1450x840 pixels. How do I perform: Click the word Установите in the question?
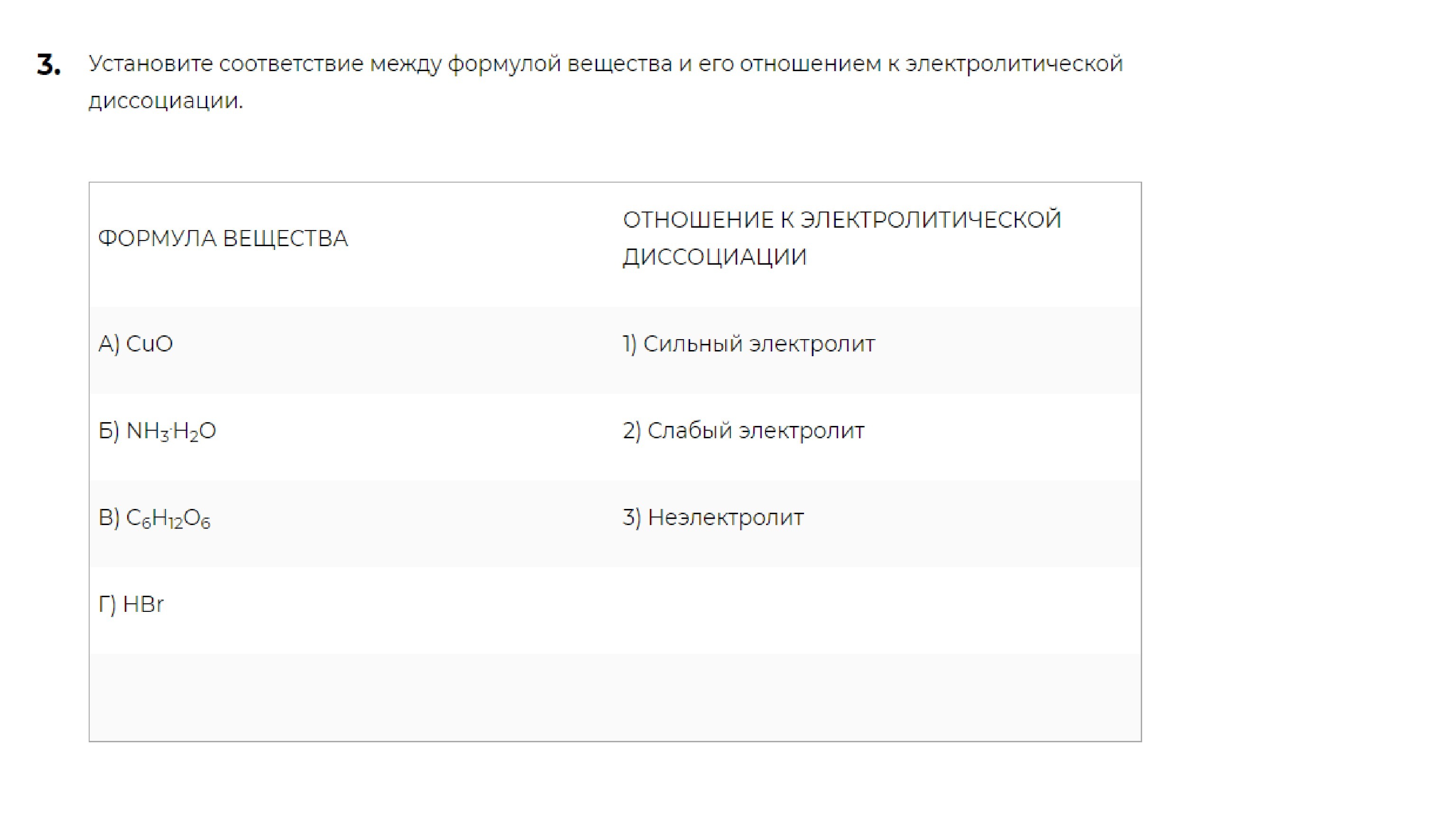click(x=151, y=63)
